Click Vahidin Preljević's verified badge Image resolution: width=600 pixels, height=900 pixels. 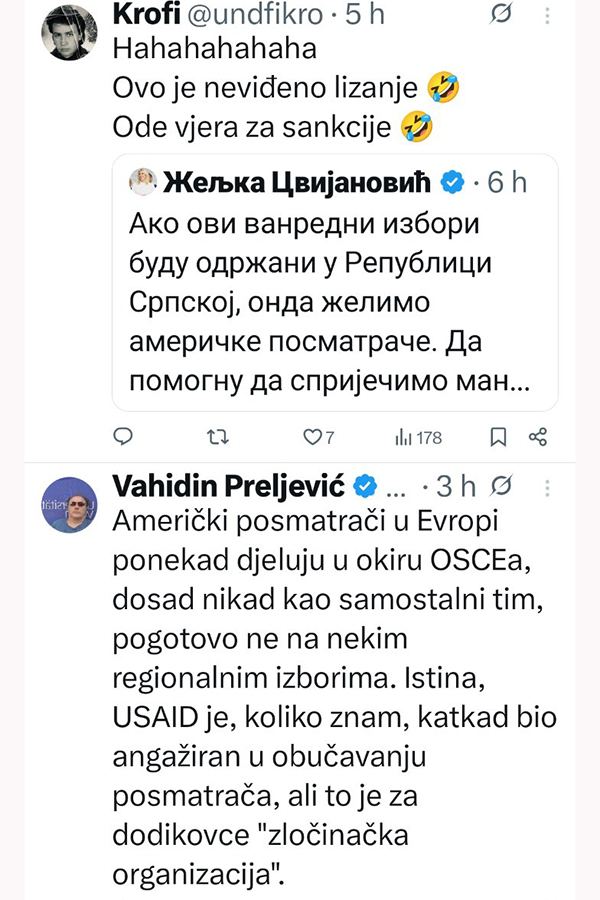pyautogui.click(x=366, y=486)
